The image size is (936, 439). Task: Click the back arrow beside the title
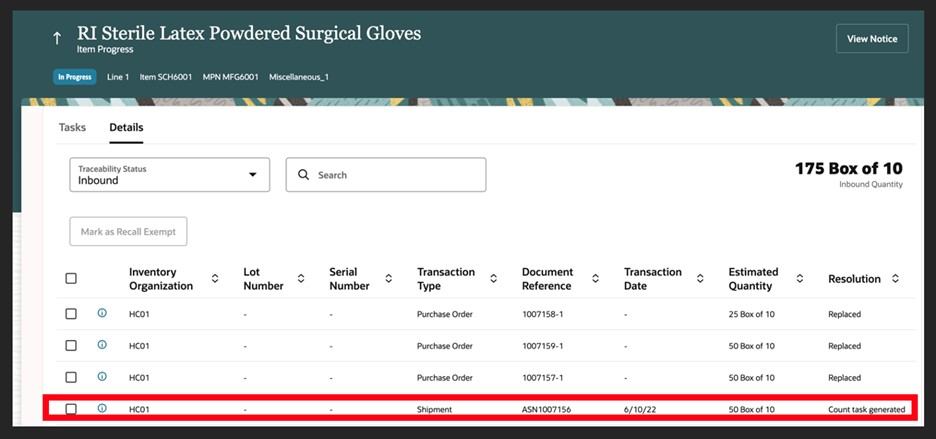tap(57, 39)
